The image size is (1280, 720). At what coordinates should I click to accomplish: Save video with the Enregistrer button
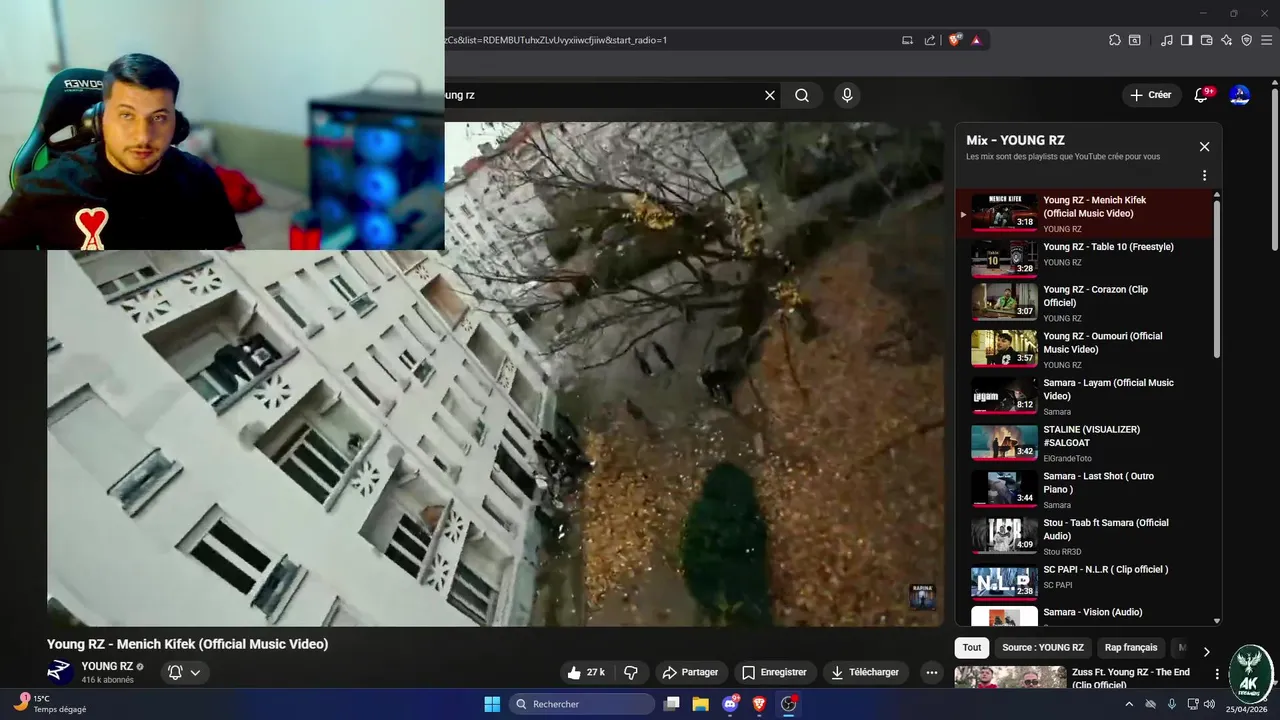point(774,672)
